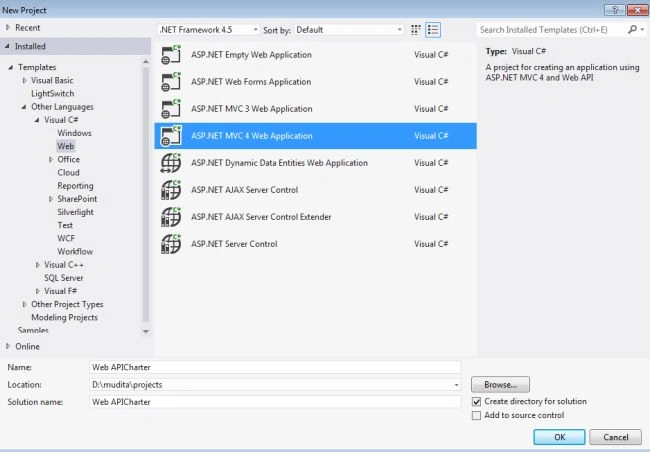Screen dimensions: 650x452
Task: Expand the SharePoint node
Action: [51, 199]
